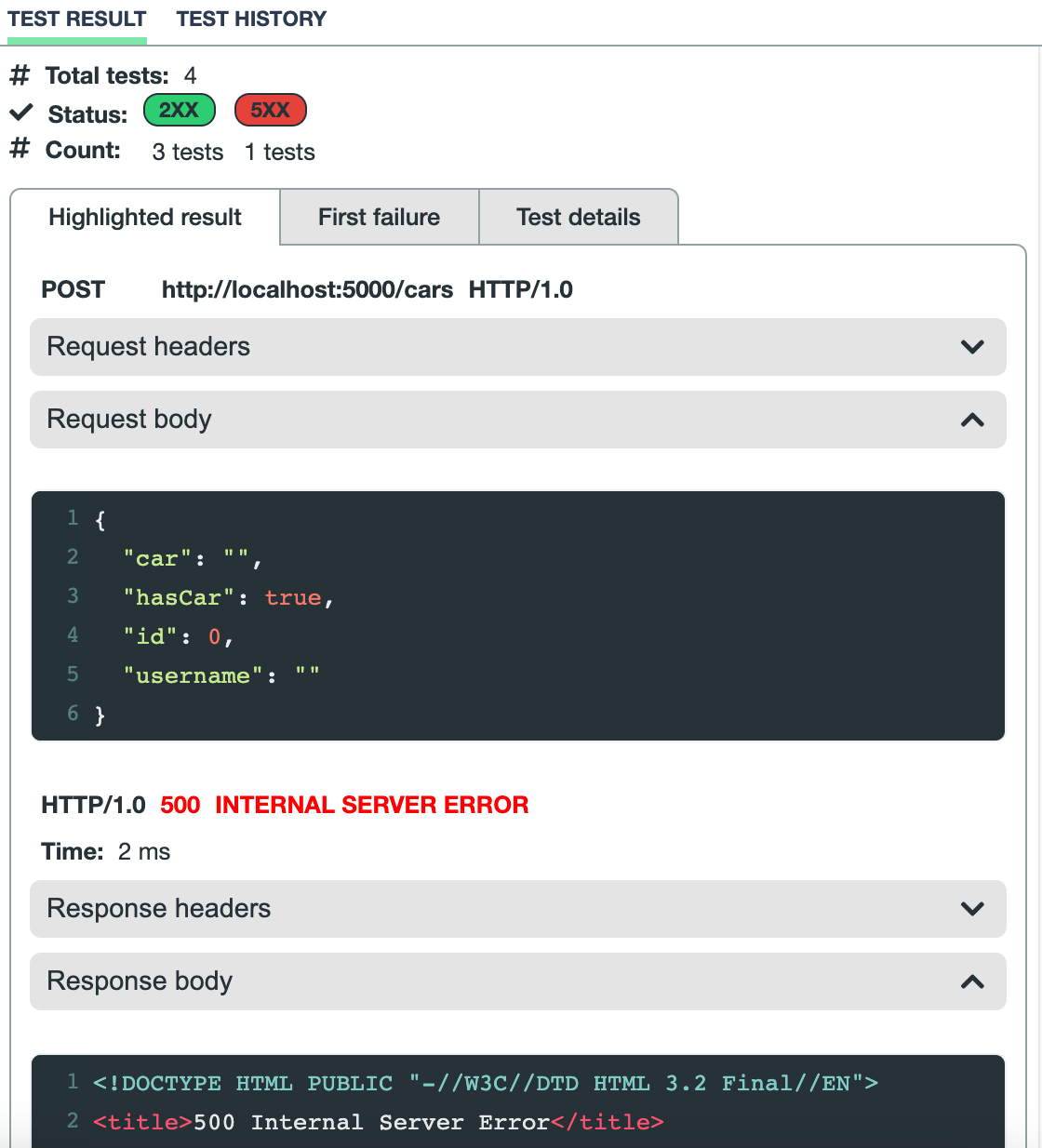The width and height of the screenshot is (1042, 1148).
Task: Select the Highlighted result tab
Action: 145,218
